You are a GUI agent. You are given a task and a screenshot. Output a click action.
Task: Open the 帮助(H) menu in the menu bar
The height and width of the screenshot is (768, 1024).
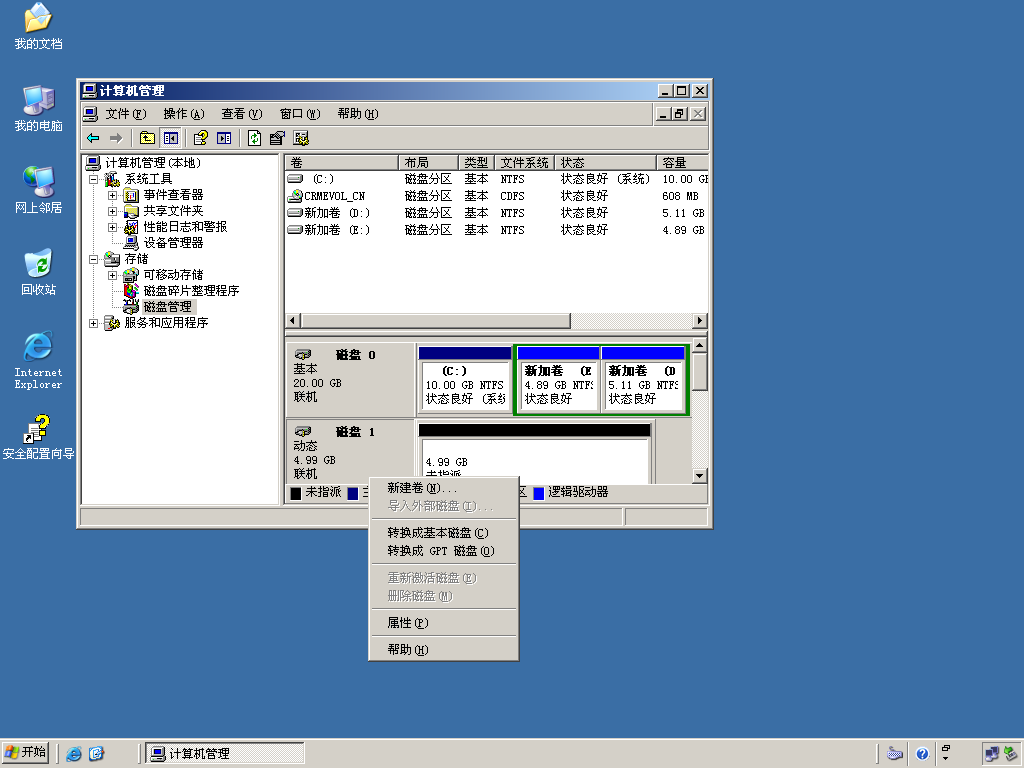pos(358,114)
